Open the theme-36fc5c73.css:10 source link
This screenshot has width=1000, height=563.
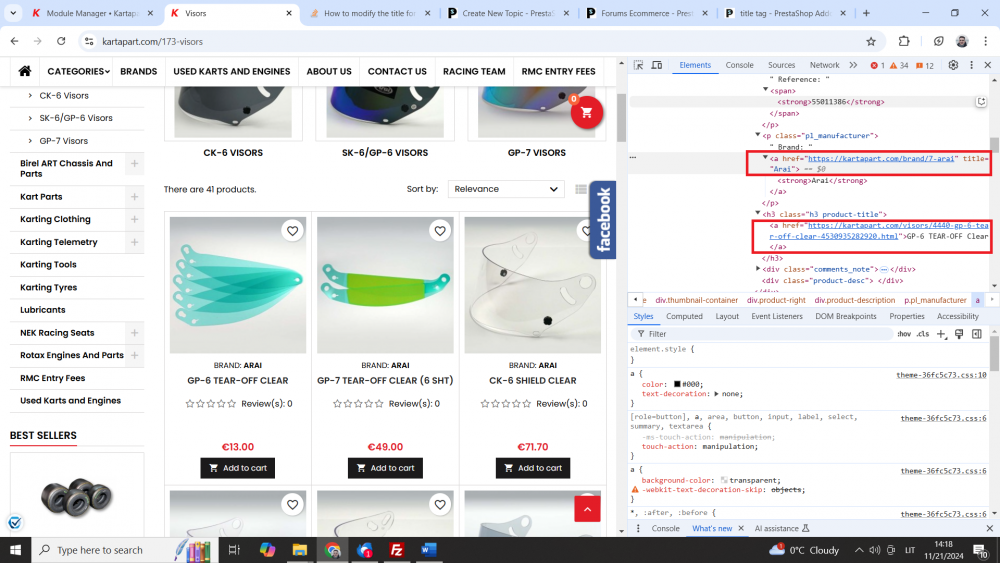[941, 375]
